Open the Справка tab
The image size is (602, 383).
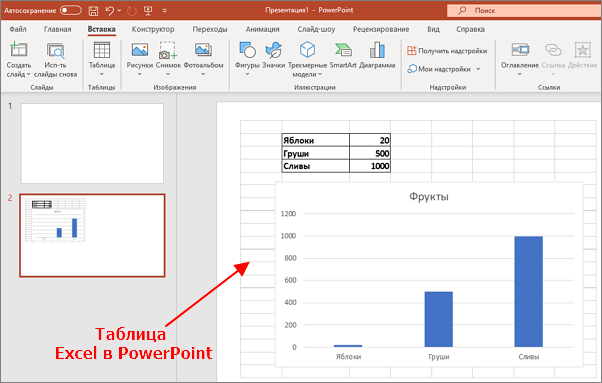pyautogui.click(x=470, y=29)
